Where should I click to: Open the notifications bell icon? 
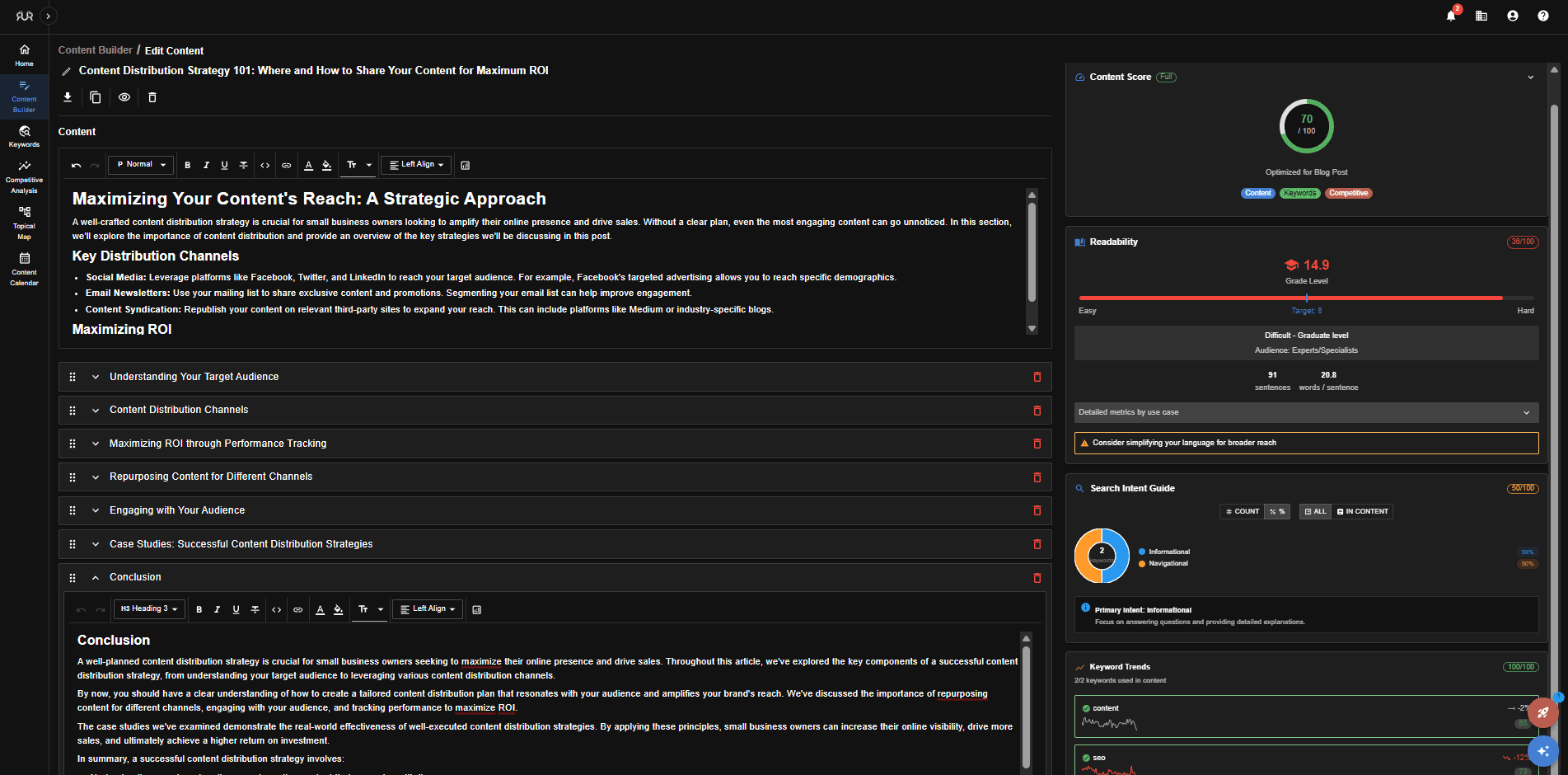[1451, 16]
